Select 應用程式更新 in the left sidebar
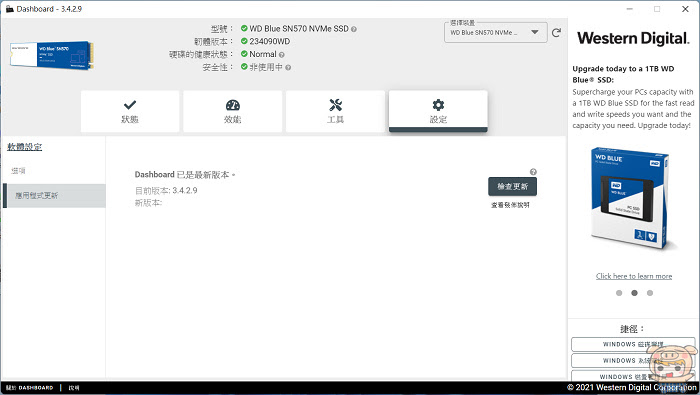The width and height of the screenshot is (700, 395). point(54,195)
